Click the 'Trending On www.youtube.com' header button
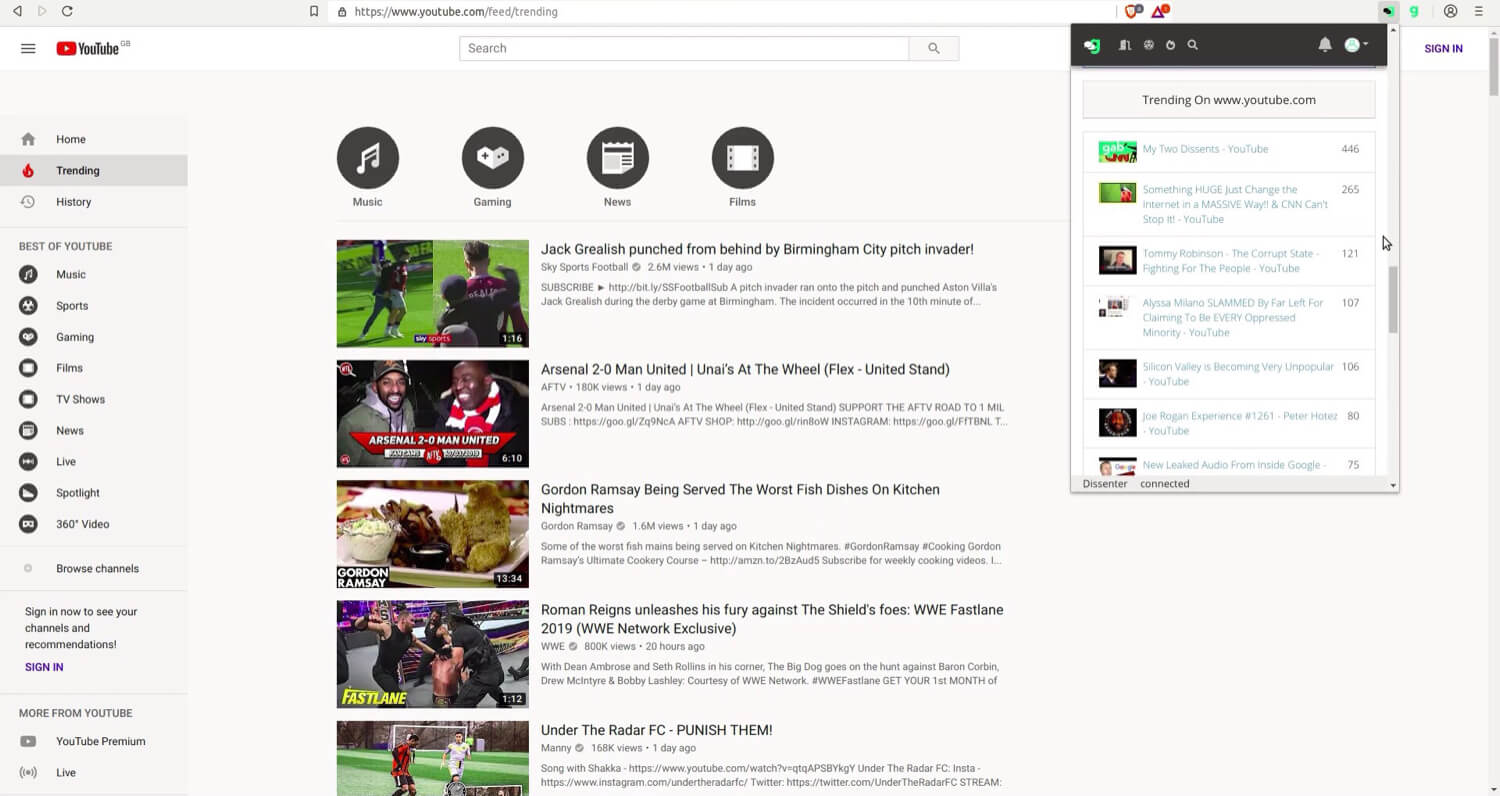The height and width of the screenshot is (796, 1500). 1229,100
